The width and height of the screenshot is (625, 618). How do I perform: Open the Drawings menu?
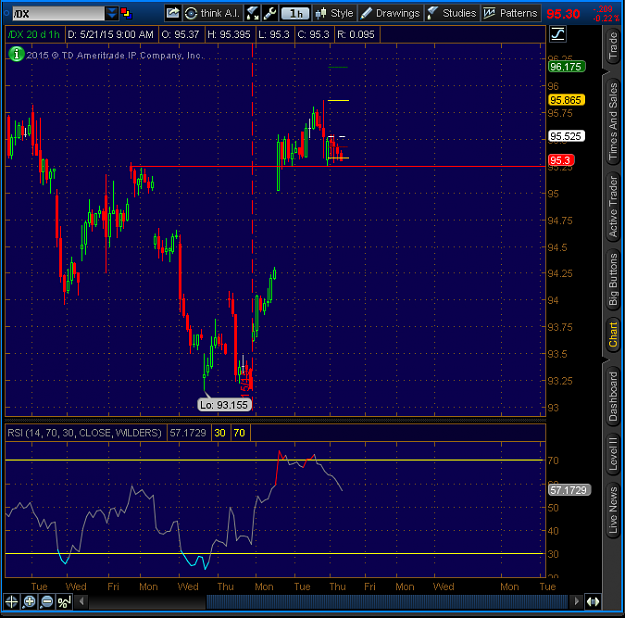pos(390,13)
